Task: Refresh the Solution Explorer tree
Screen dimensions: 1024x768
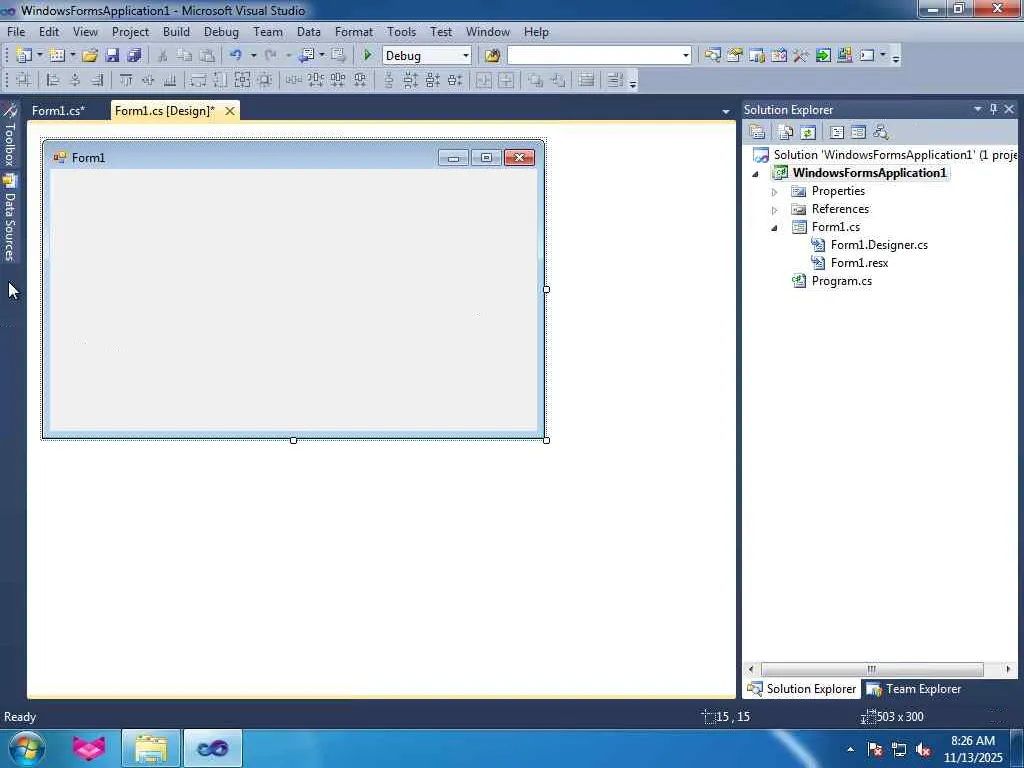Action: pyautogui.click(x=808, y=133)
